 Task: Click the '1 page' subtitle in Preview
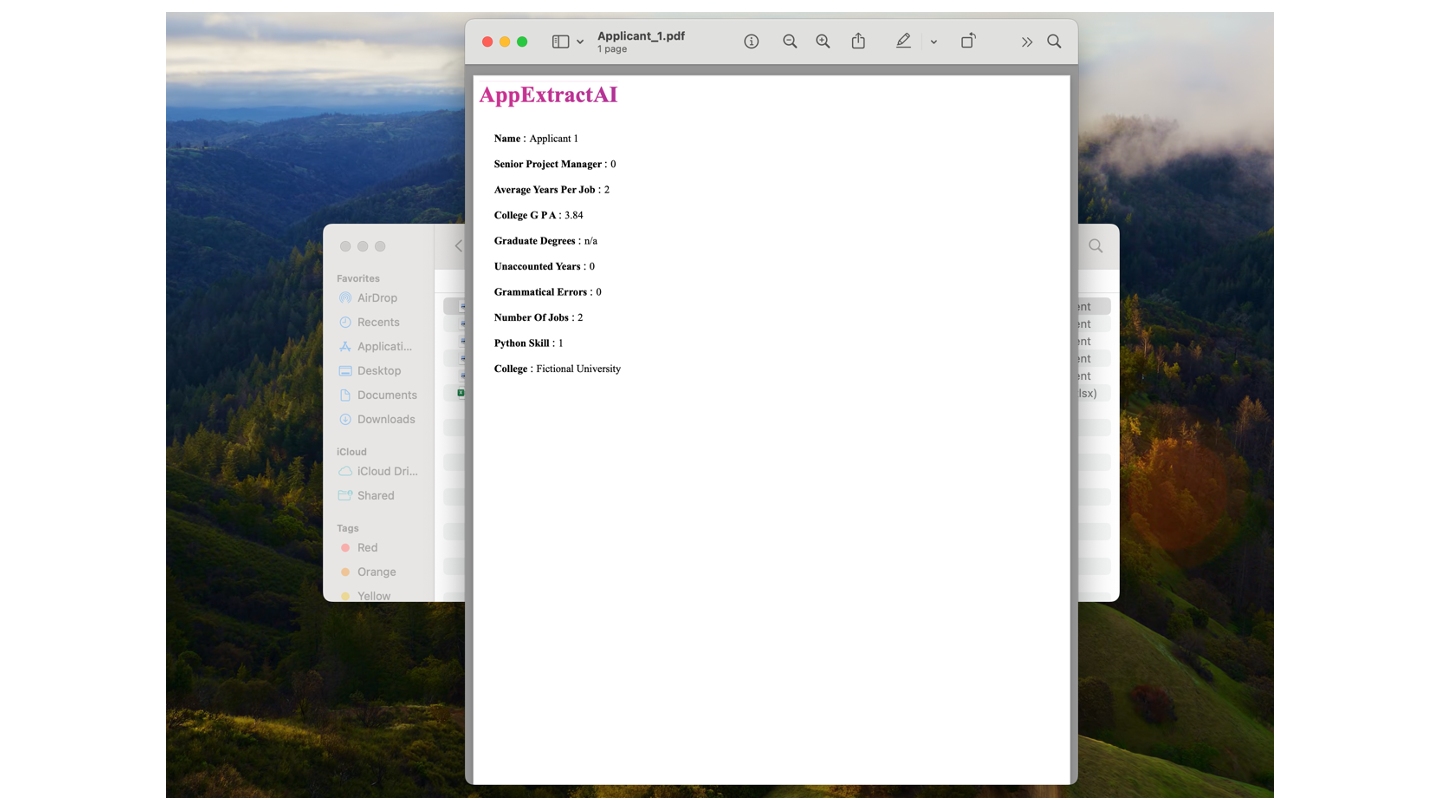point(612,49)
